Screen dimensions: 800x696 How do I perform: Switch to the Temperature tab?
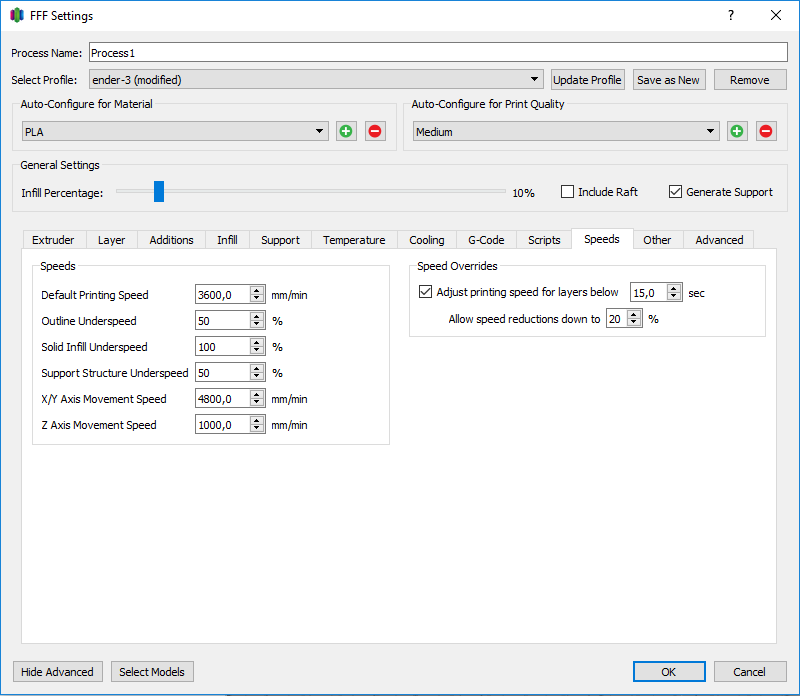point(354,240)
